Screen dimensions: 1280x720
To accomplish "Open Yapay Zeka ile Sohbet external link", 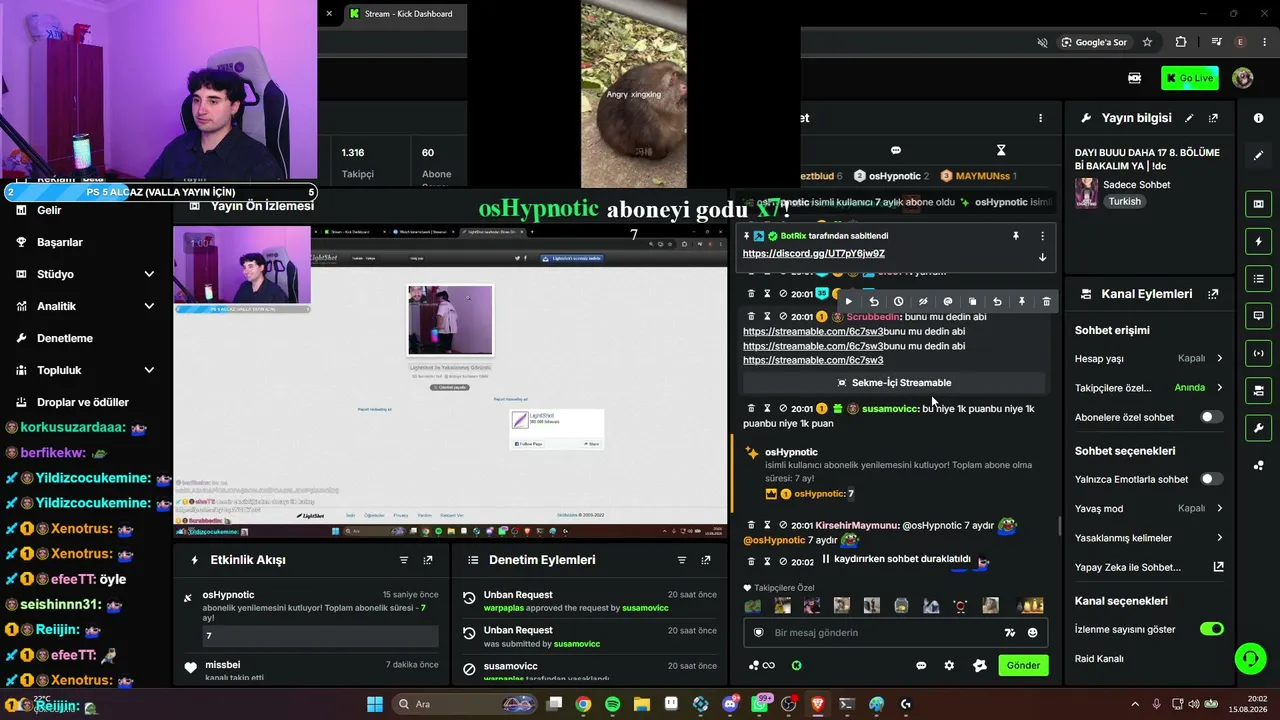I will click(1218, 567).
